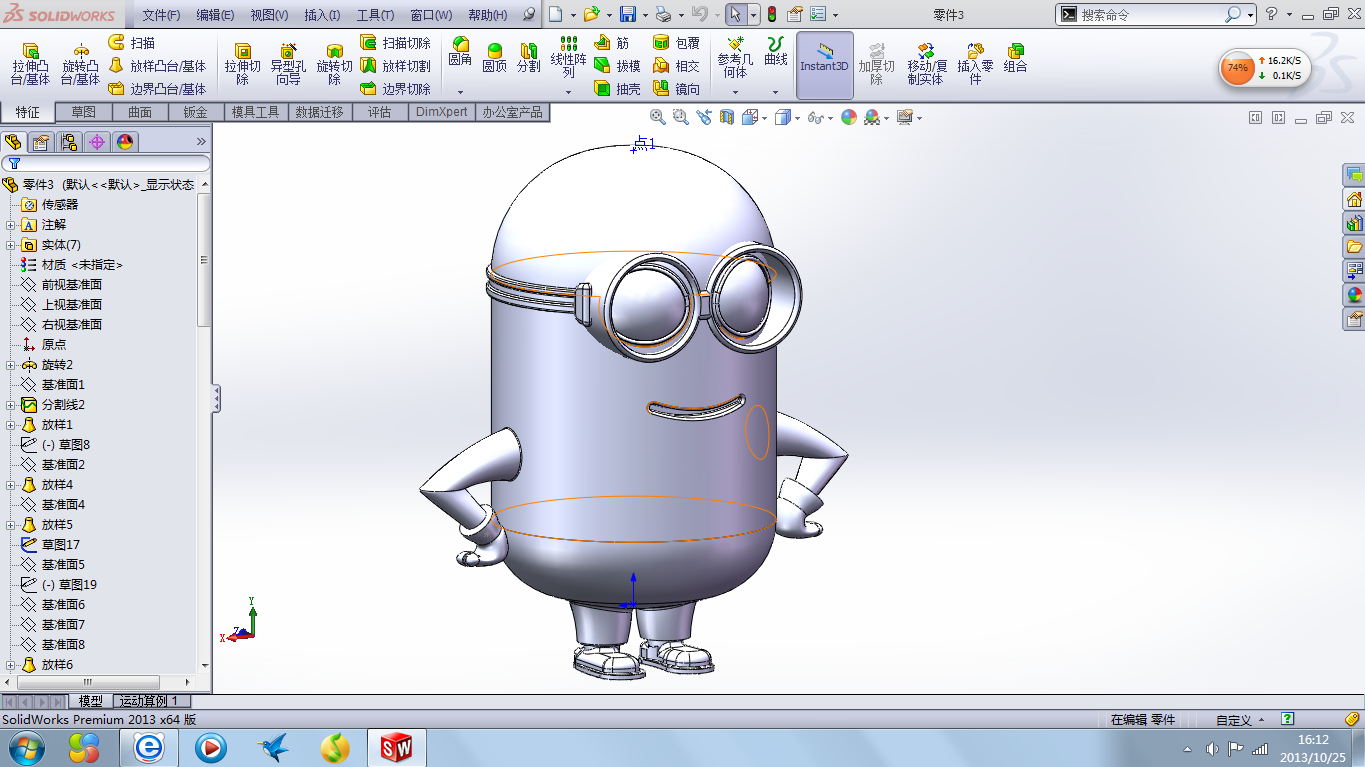Select the 旋转切除 revolved cut tool

tap(334, 65)
